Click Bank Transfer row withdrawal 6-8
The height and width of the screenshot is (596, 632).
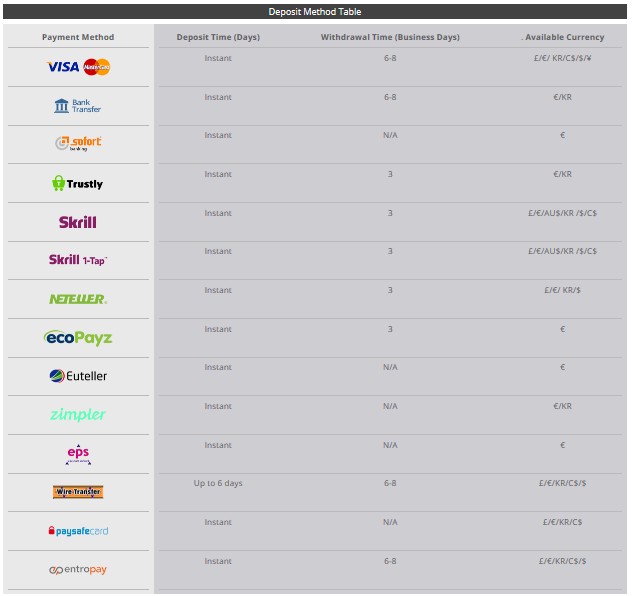390,97
